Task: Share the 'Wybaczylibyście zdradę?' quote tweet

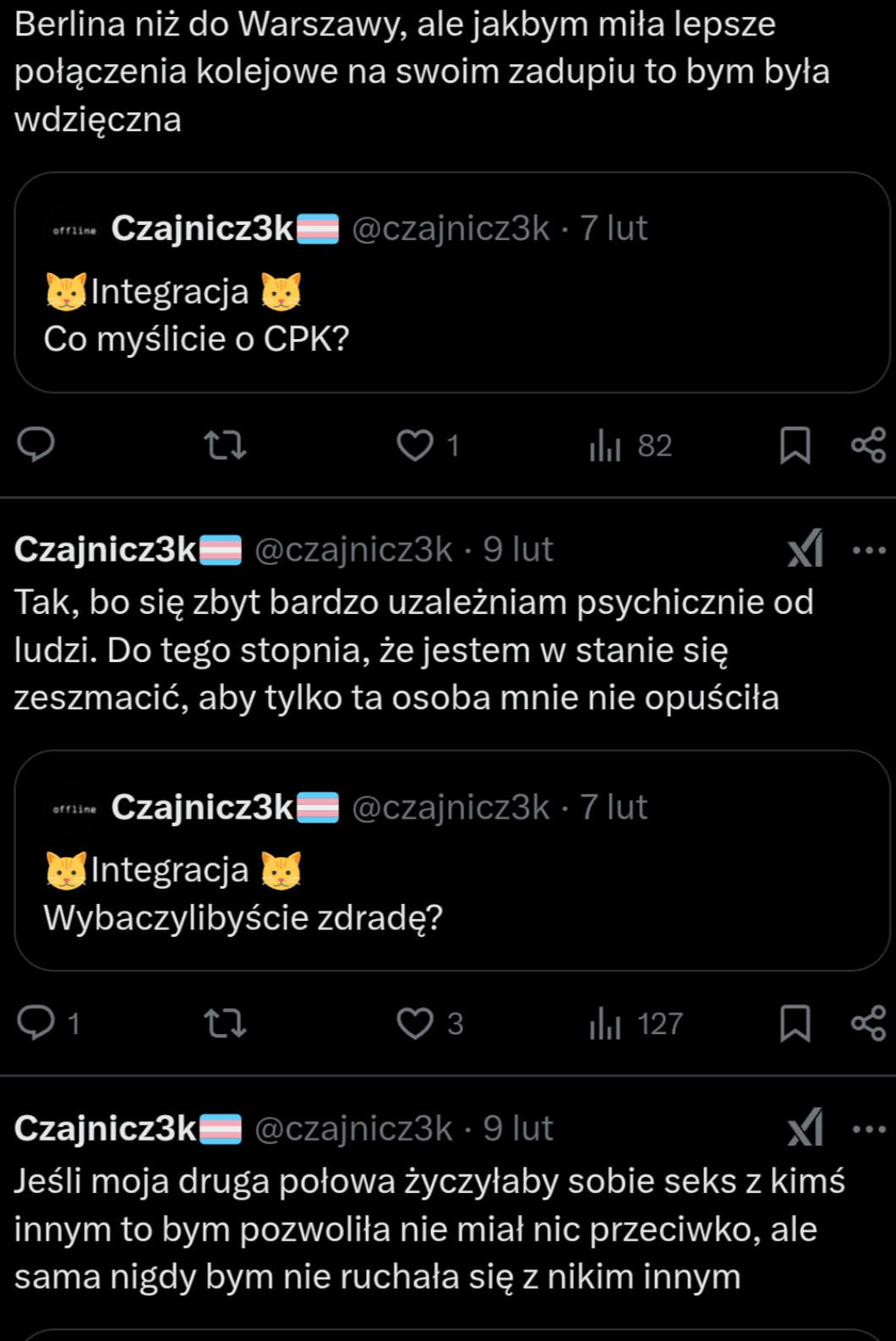Action: click(868, 1024)
